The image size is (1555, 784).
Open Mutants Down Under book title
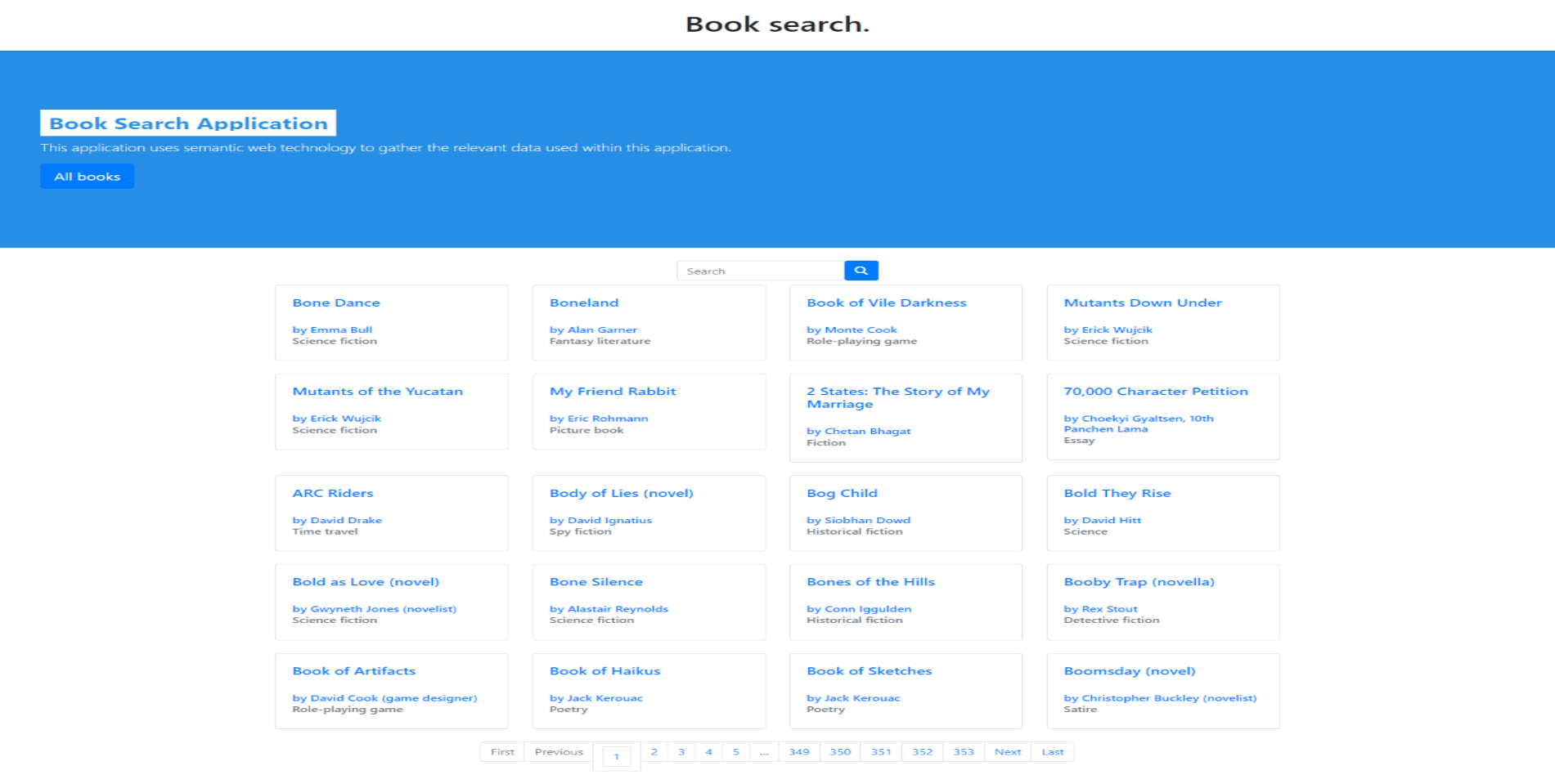[x=1143, y=302]
